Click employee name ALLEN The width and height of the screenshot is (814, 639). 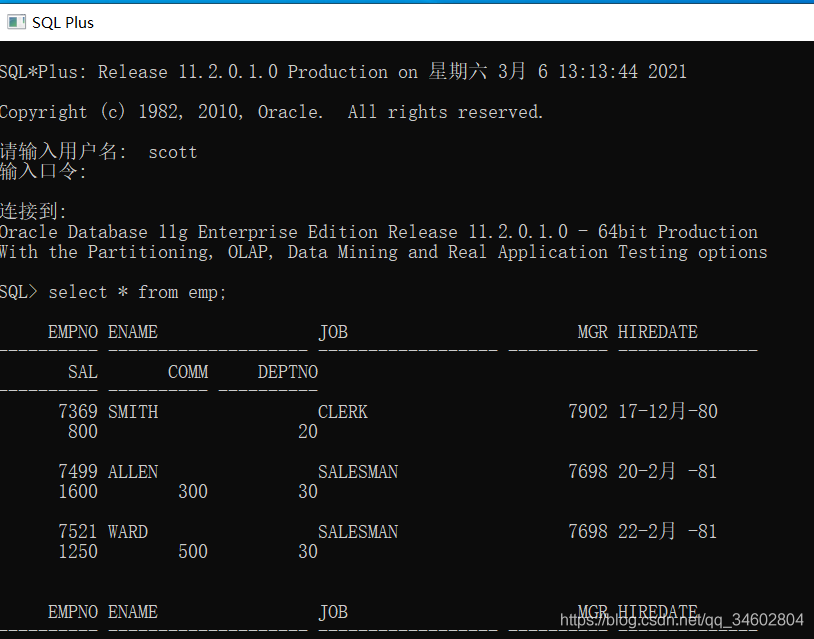(133, 471)
